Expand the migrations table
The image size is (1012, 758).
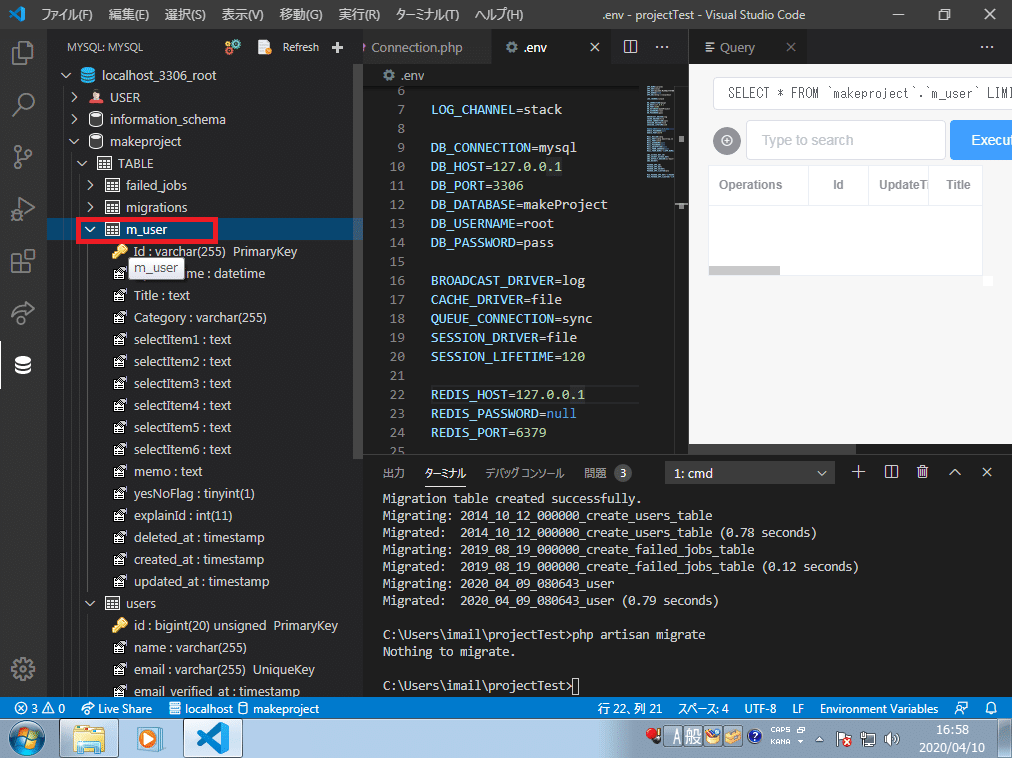pos(90,207)
